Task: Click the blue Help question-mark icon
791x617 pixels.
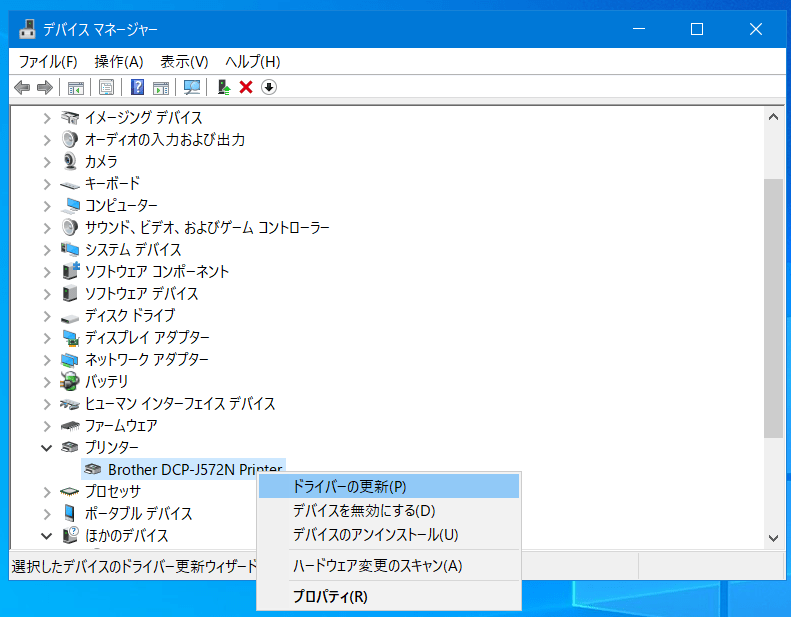Action: tap(137, 88)
